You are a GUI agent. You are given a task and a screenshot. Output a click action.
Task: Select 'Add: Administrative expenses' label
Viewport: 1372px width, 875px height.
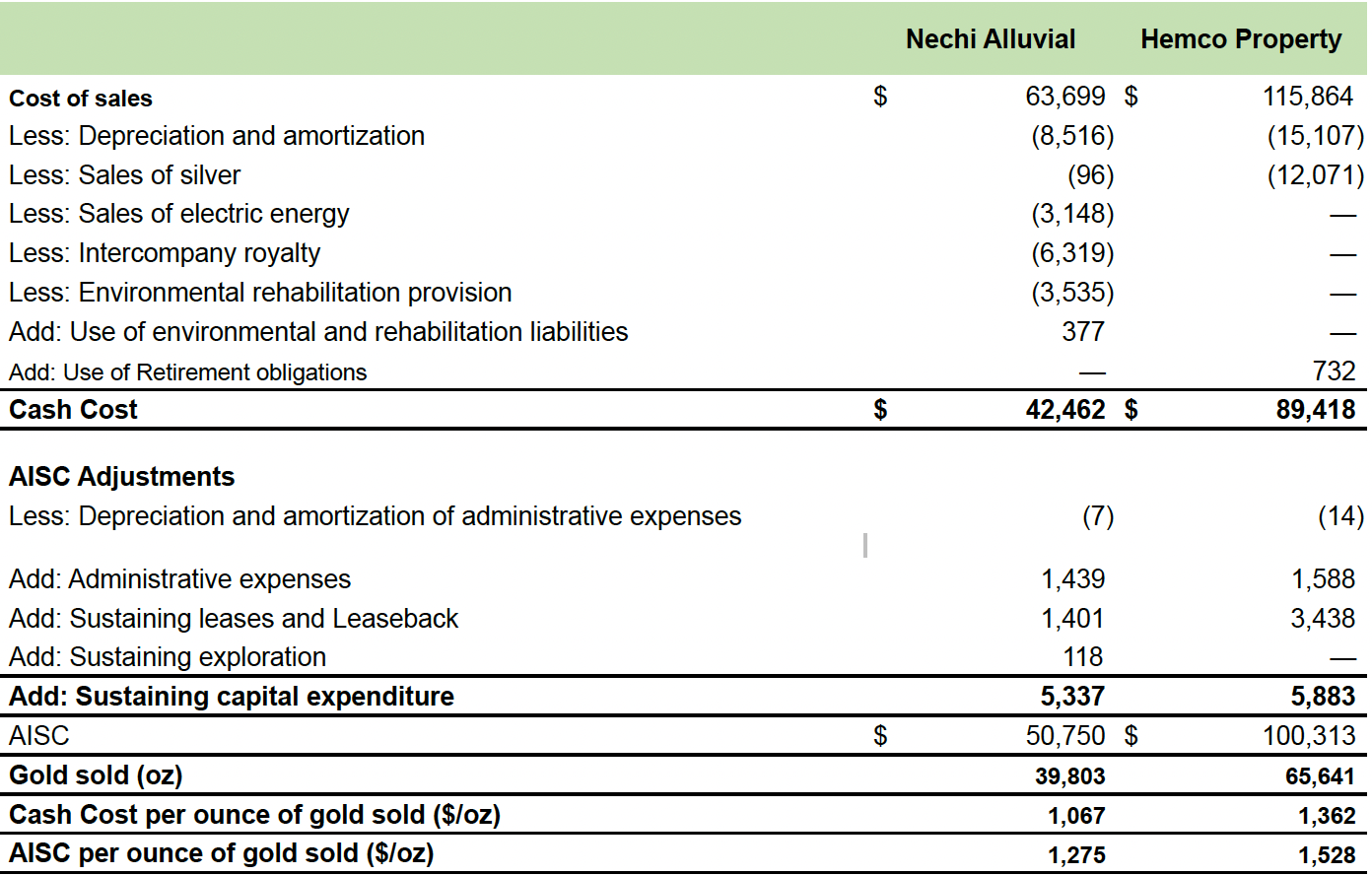(x=180, y=579)
